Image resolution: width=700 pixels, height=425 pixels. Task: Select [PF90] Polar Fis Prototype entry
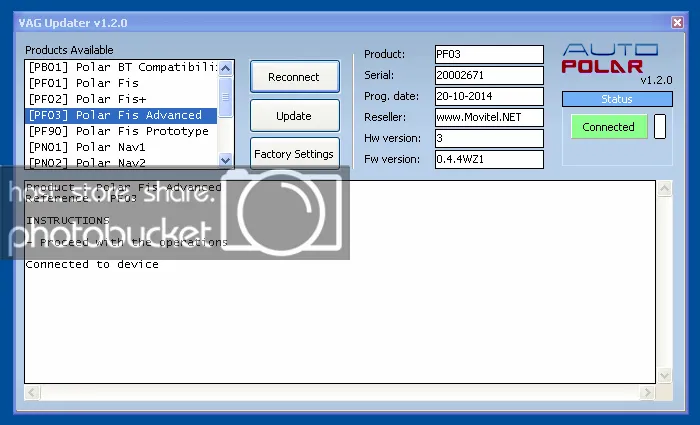point(121,131)
